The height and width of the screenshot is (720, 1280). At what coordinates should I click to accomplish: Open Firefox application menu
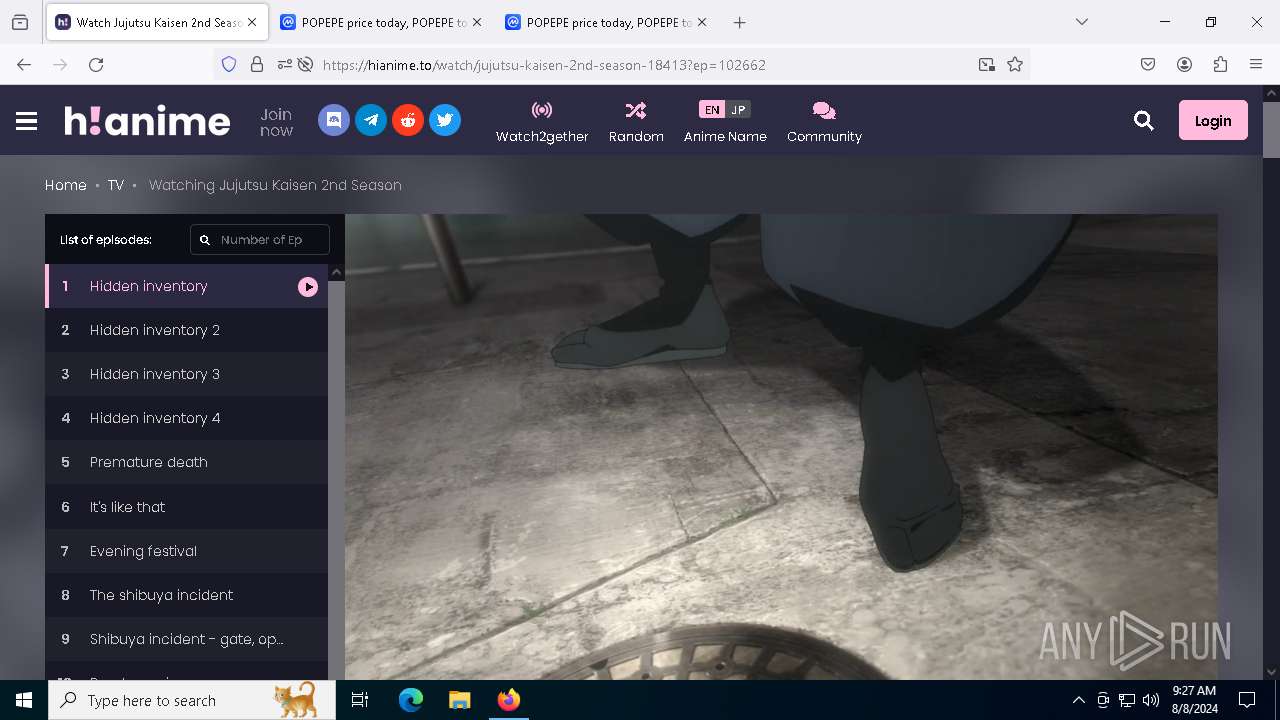pos(1256,64)
